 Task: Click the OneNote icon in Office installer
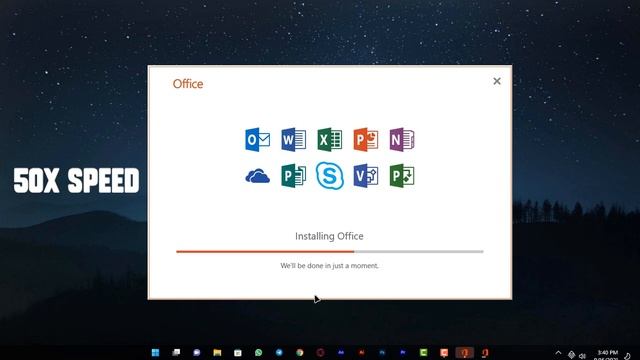[402, 140]
